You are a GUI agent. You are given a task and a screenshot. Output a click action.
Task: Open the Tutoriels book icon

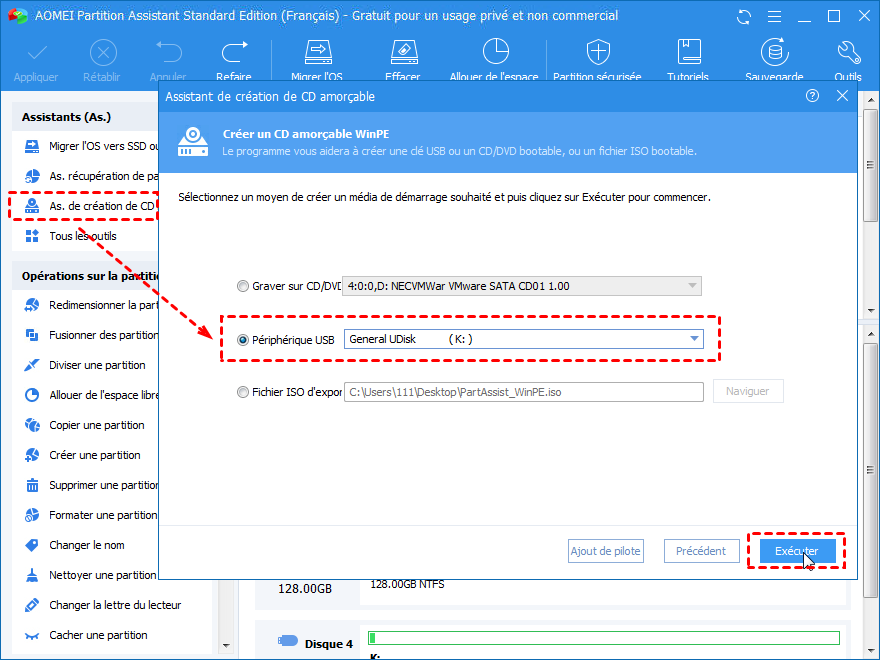(689, 52)
